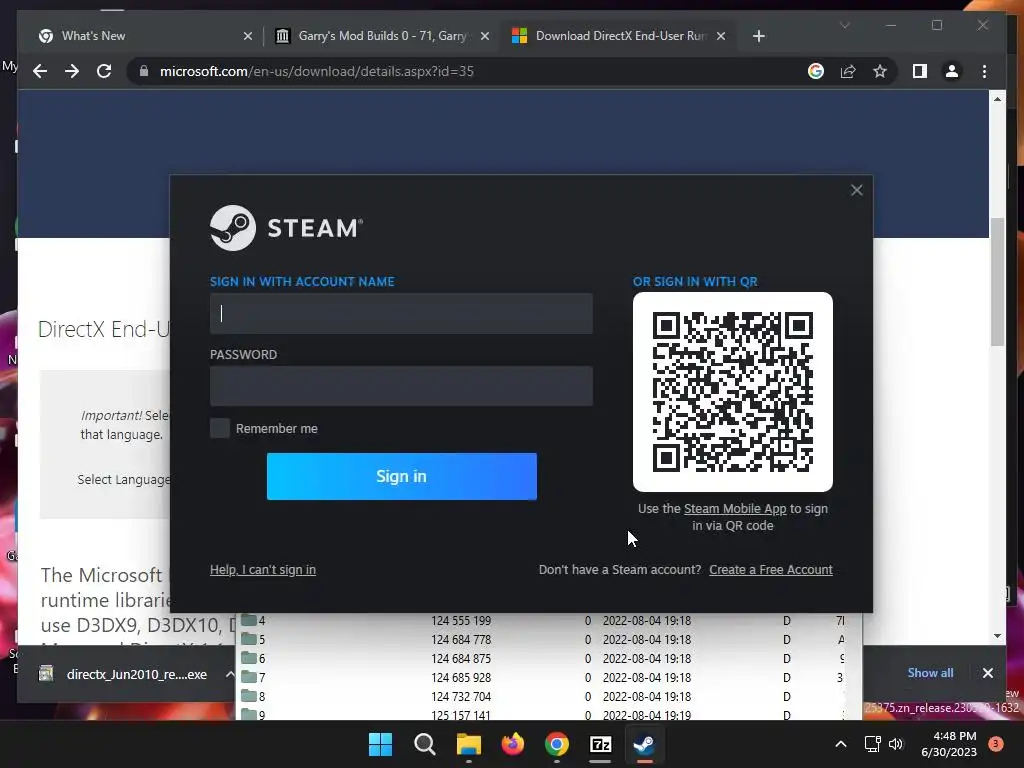Open Chrome tab search dropdown

pos(844,25)
